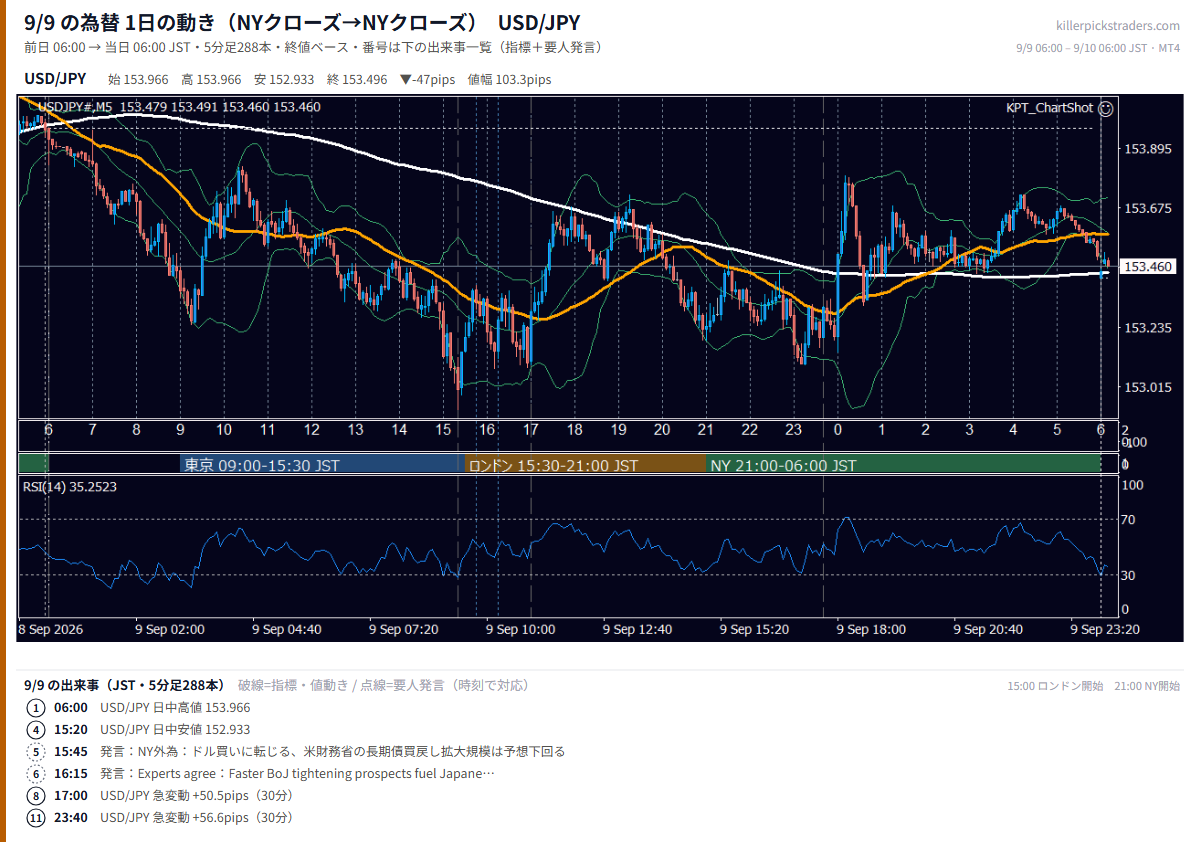1200x842 pixels.
Task: Click RSI axis level 70
Action: [x=1128, y=520]
